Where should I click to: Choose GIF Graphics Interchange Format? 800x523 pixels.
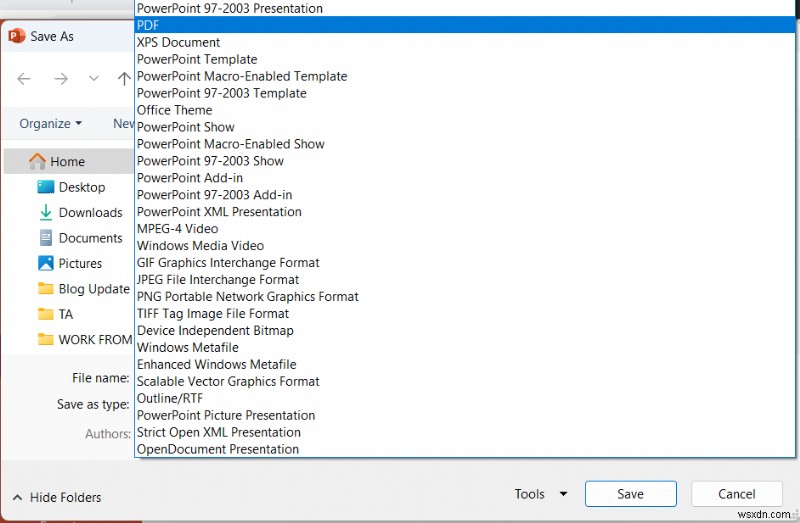tap(465, 262)
